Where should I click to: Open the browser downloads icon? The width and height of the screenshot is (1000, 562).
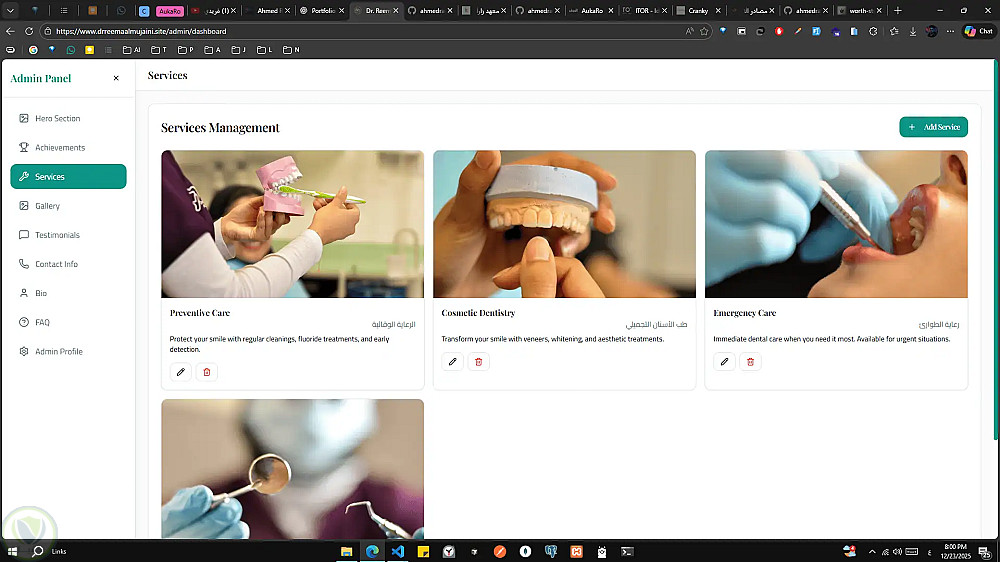tap(913, 31)
